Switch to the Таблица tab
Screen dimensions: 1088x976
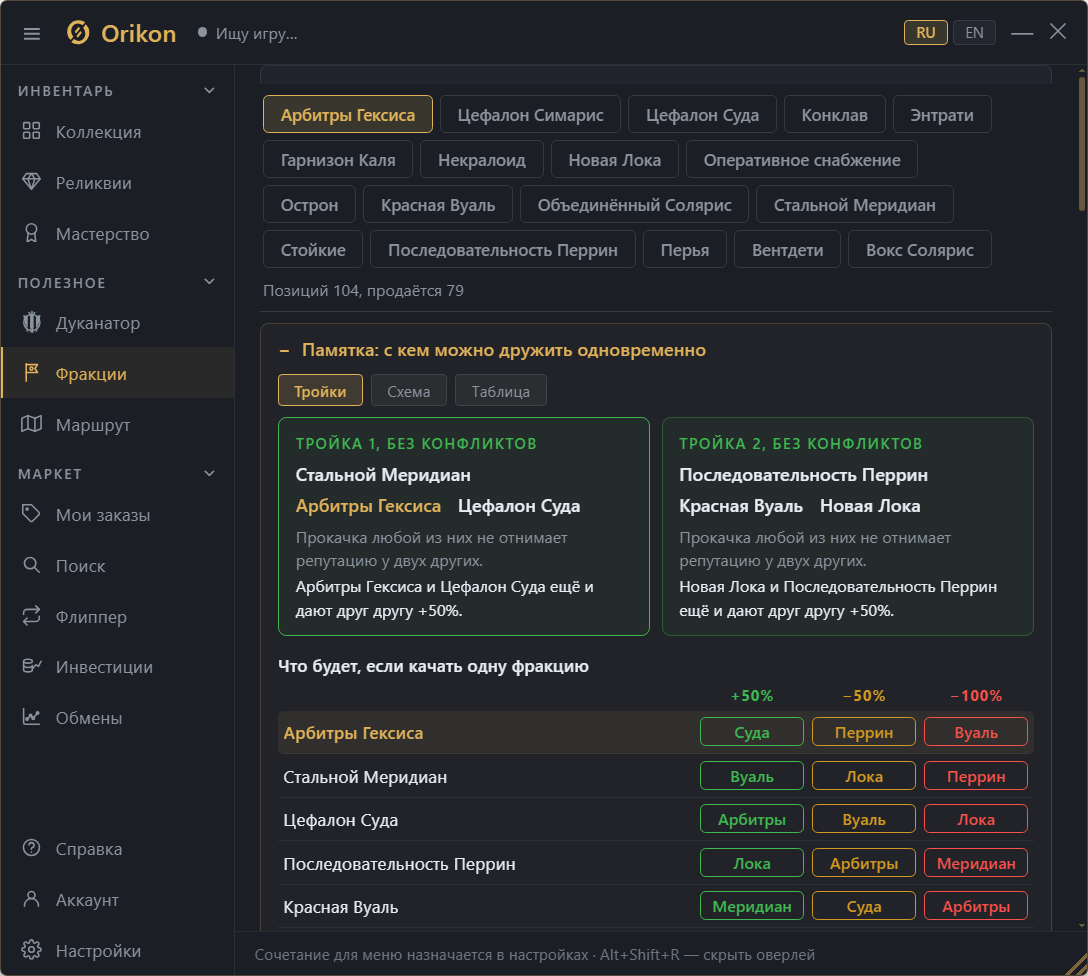pyautogui.click(x=500, y=391)
